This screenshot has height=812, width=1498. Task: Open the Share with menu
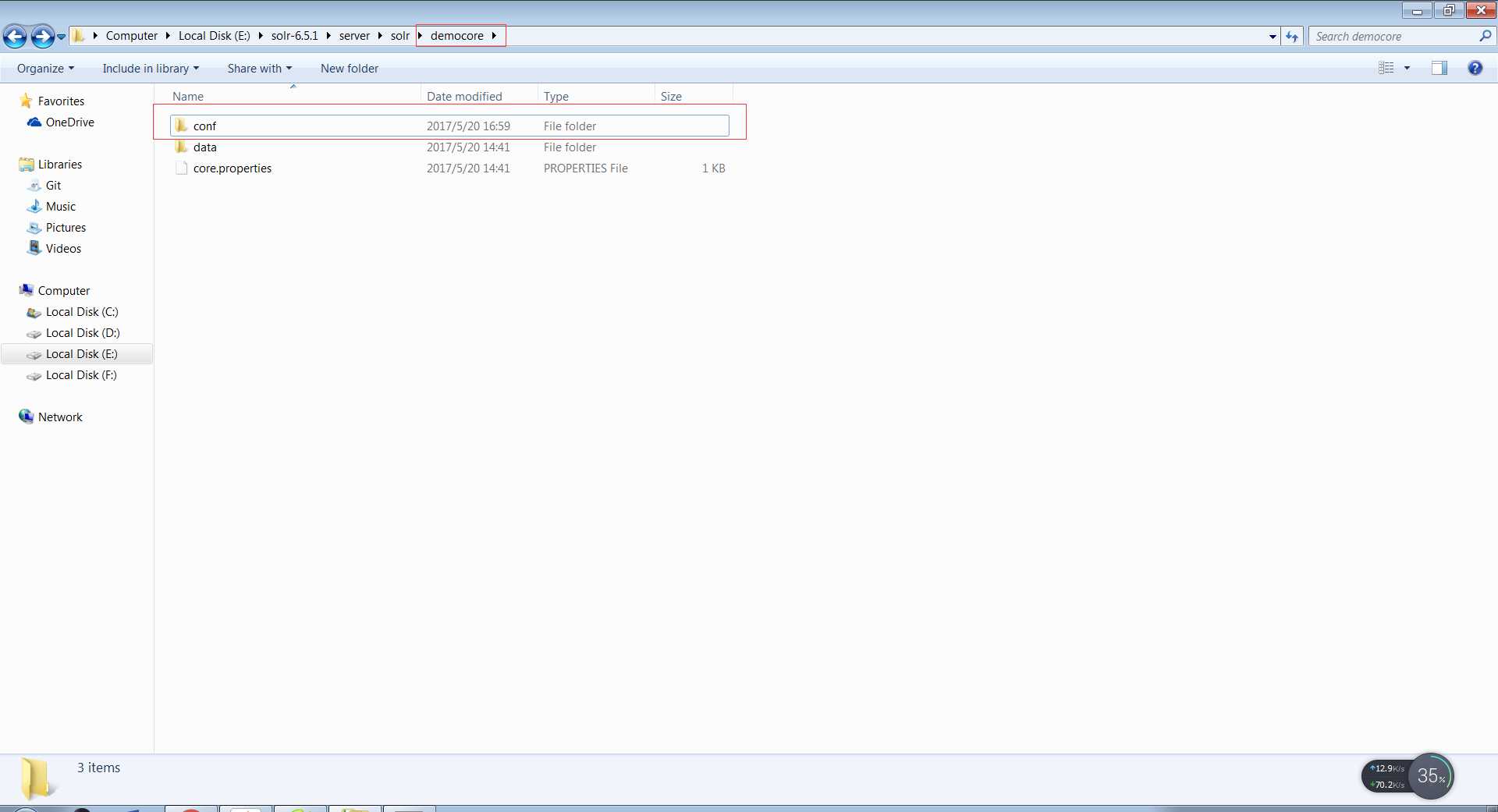(x=259, y=69)
